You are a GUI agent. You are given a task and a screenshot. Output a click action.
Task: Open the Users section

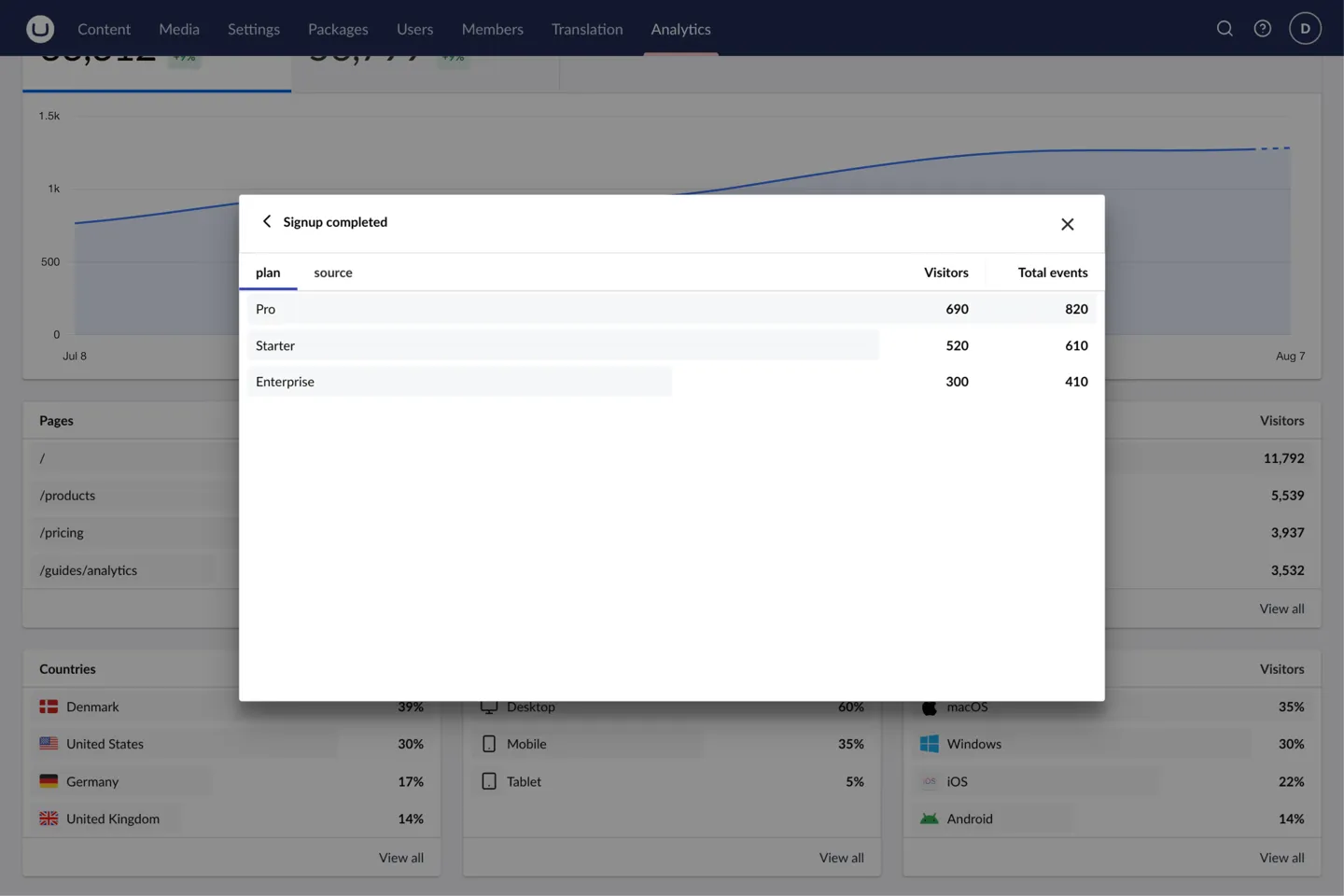[x=414, y=29]
